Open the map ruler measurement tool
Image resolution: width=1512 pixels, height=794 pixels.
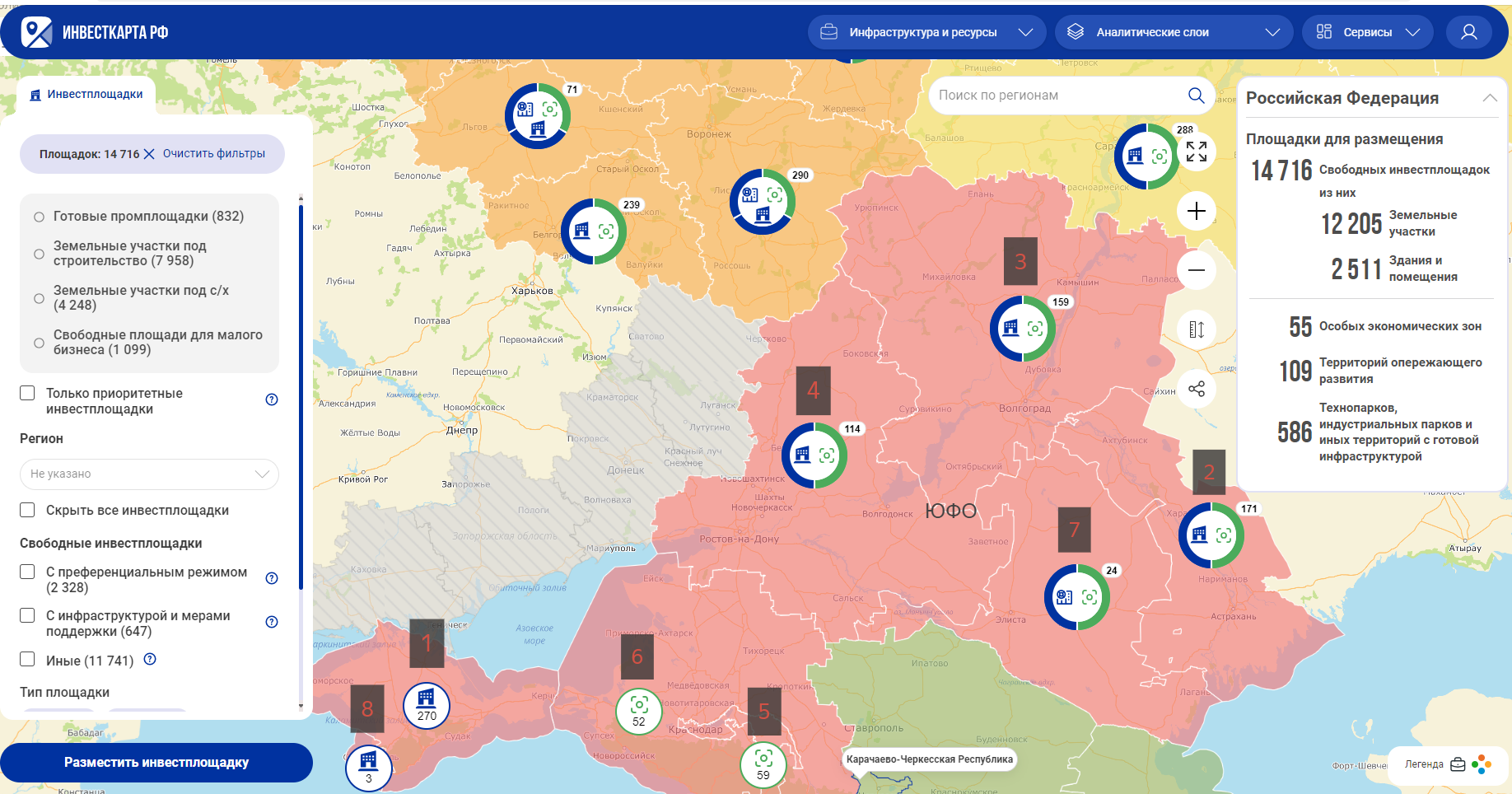(1196, 329)
